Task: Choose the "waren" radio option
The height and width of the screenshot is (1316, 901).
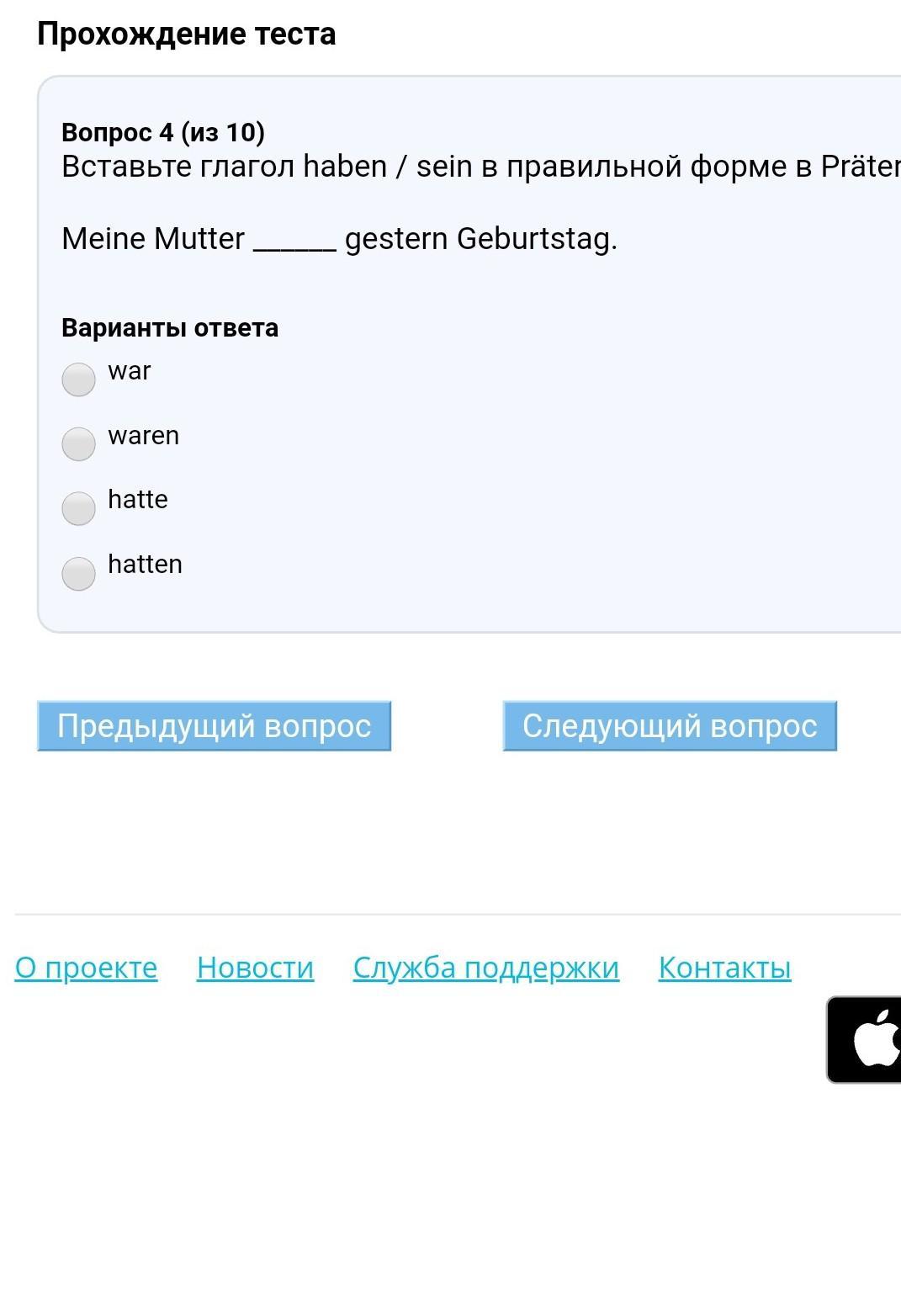Action: [78, 444]
